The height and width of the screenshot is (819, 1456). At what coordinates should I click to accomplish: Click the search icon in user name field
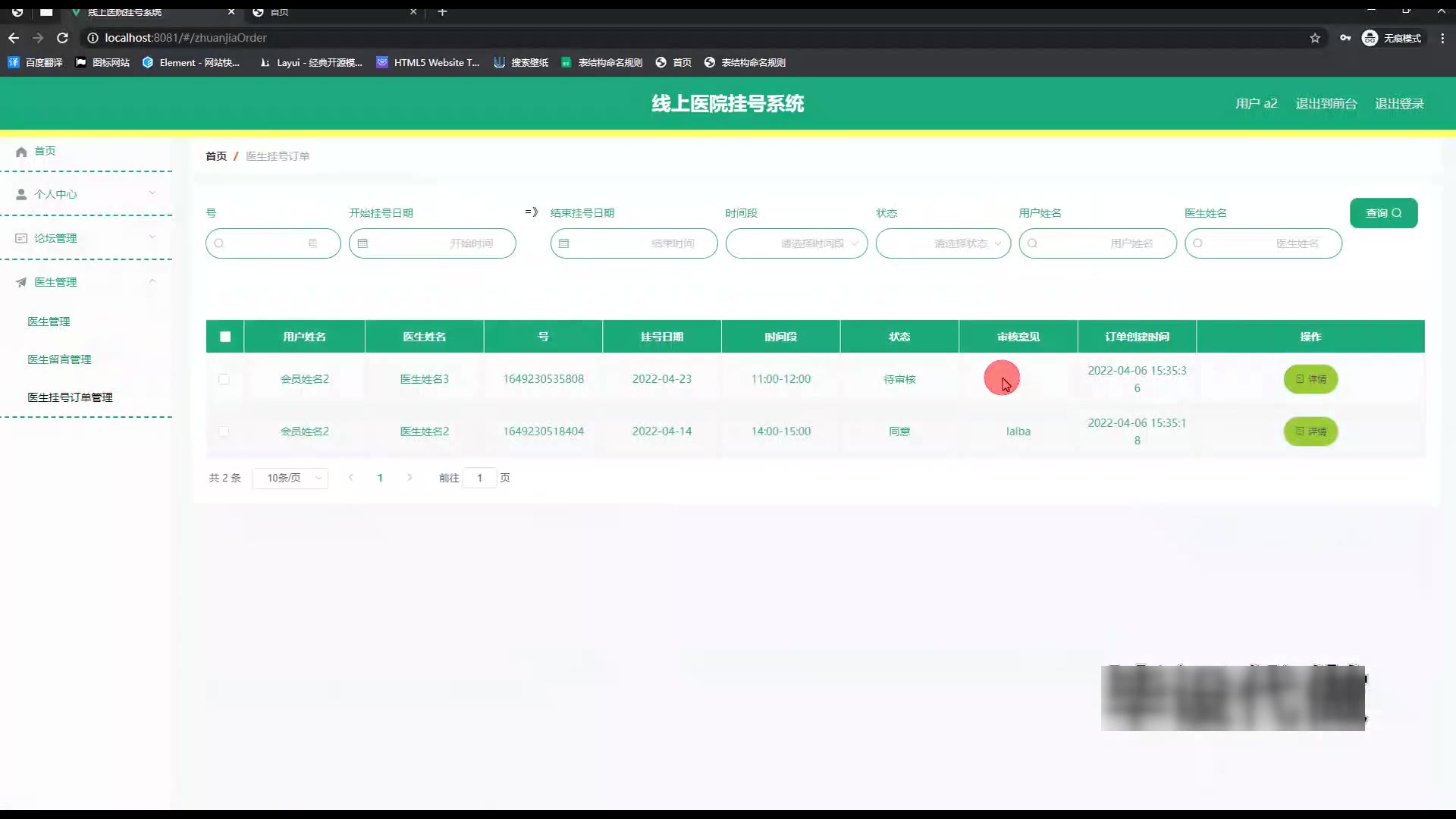[x=1032, y=243]
